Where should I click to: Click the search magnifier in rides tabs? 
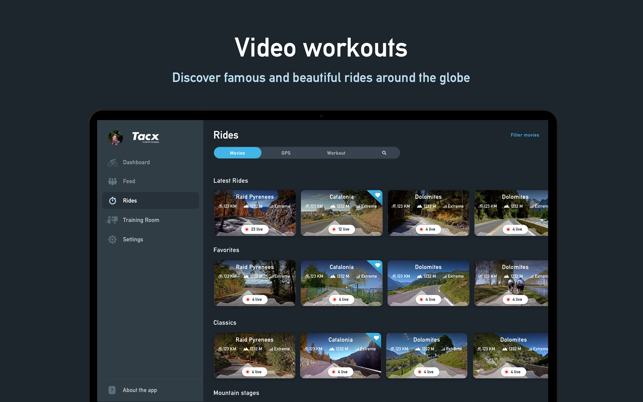point(384,153)
